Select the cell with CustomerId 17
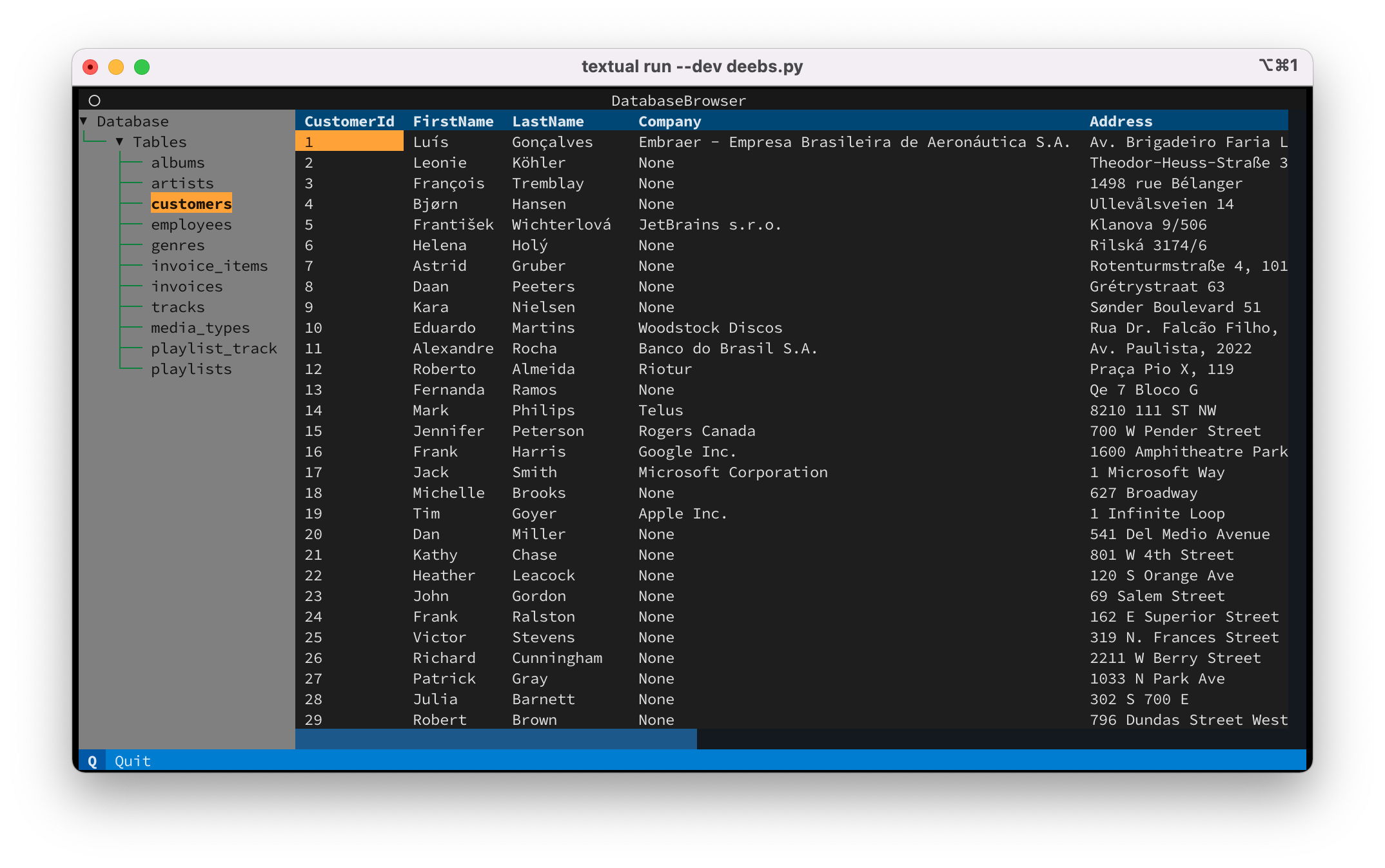The image size is (1385, 868). (313, 472)
